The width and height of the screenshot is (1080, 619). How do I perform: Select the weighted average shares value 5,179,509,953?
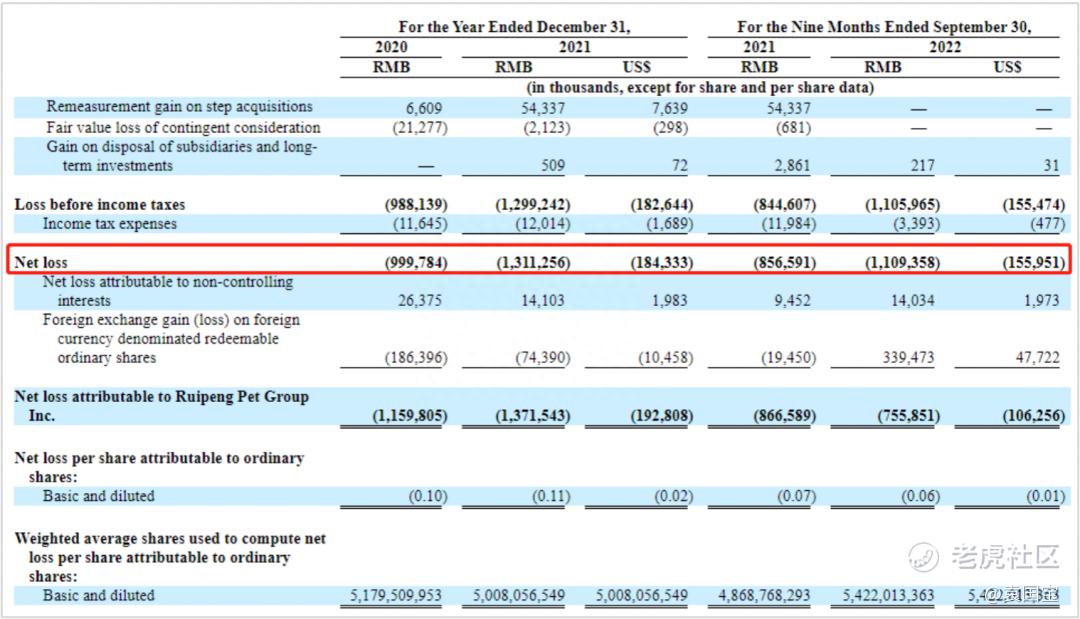[x=395, y=595]
